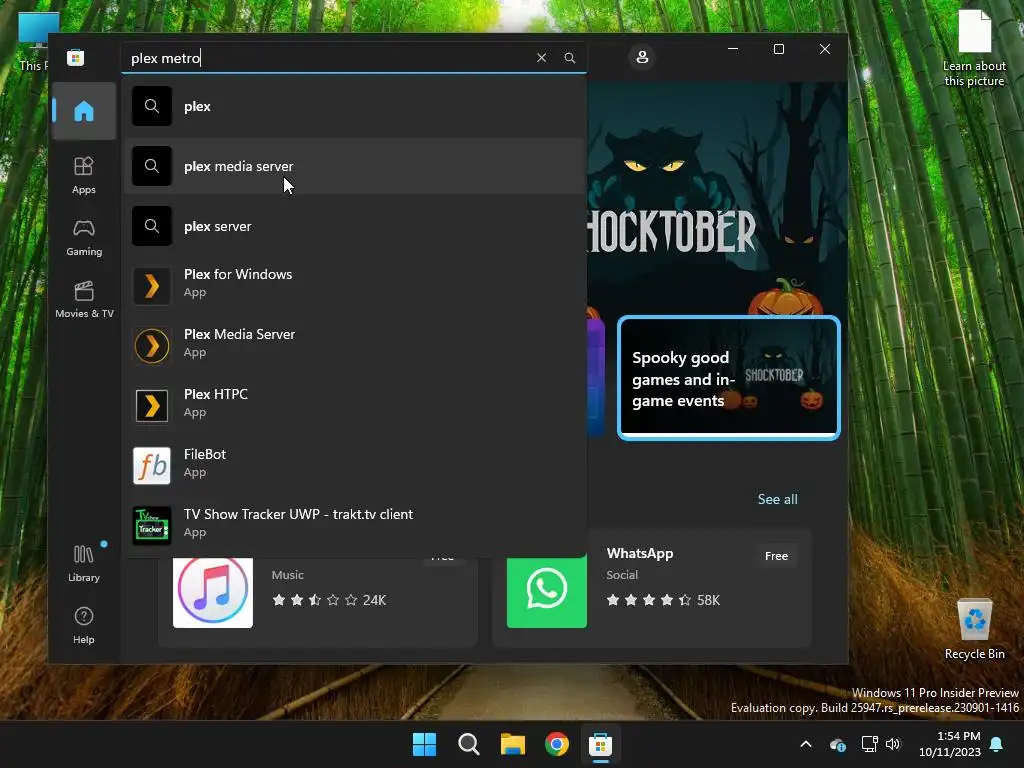Go to the Home section

pyautogui.click(x=84, y=111)
